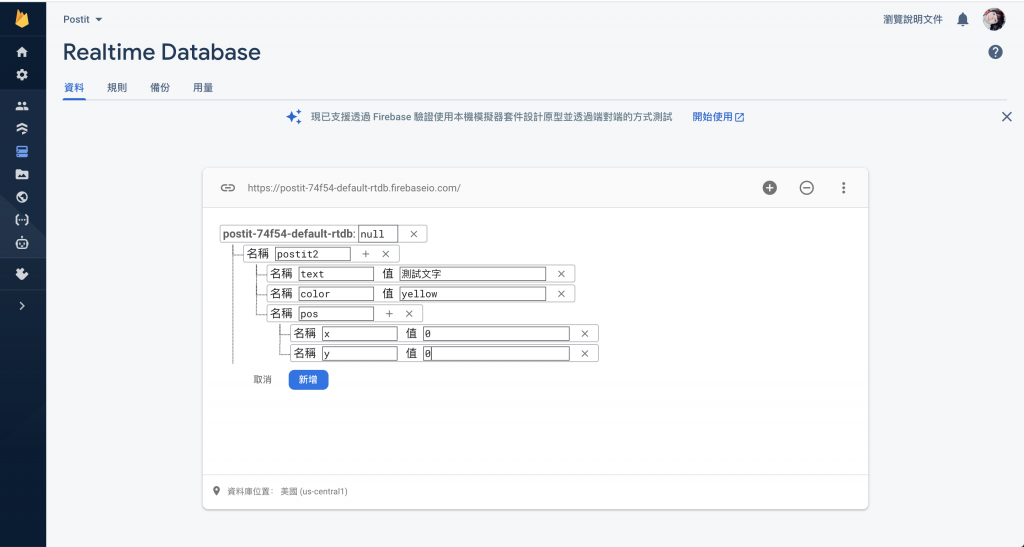The image size is (1024, 547).
Task: Dismiss the emulator announcement banner
Action: (1006, 117)
